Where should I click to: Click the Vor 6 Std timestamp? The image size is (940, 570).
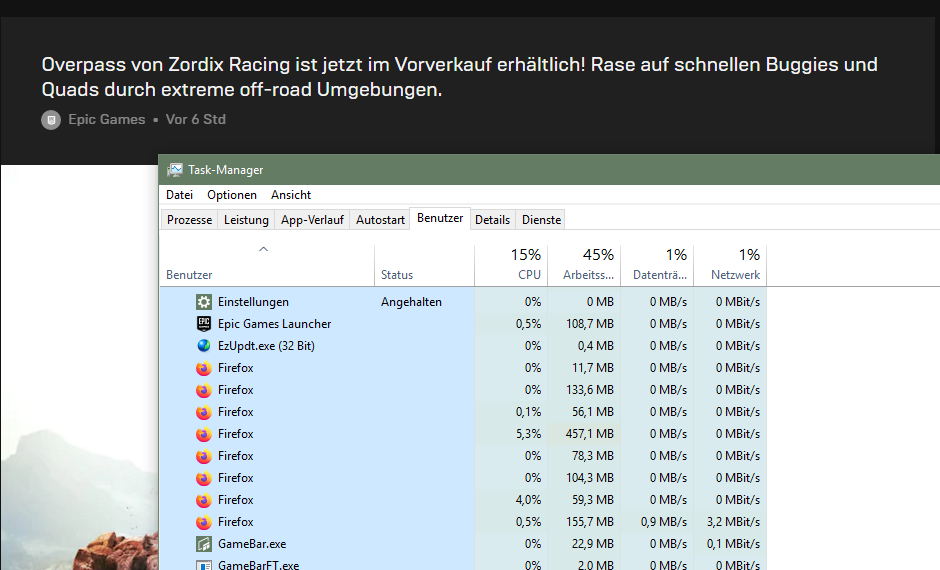point(195,120)
